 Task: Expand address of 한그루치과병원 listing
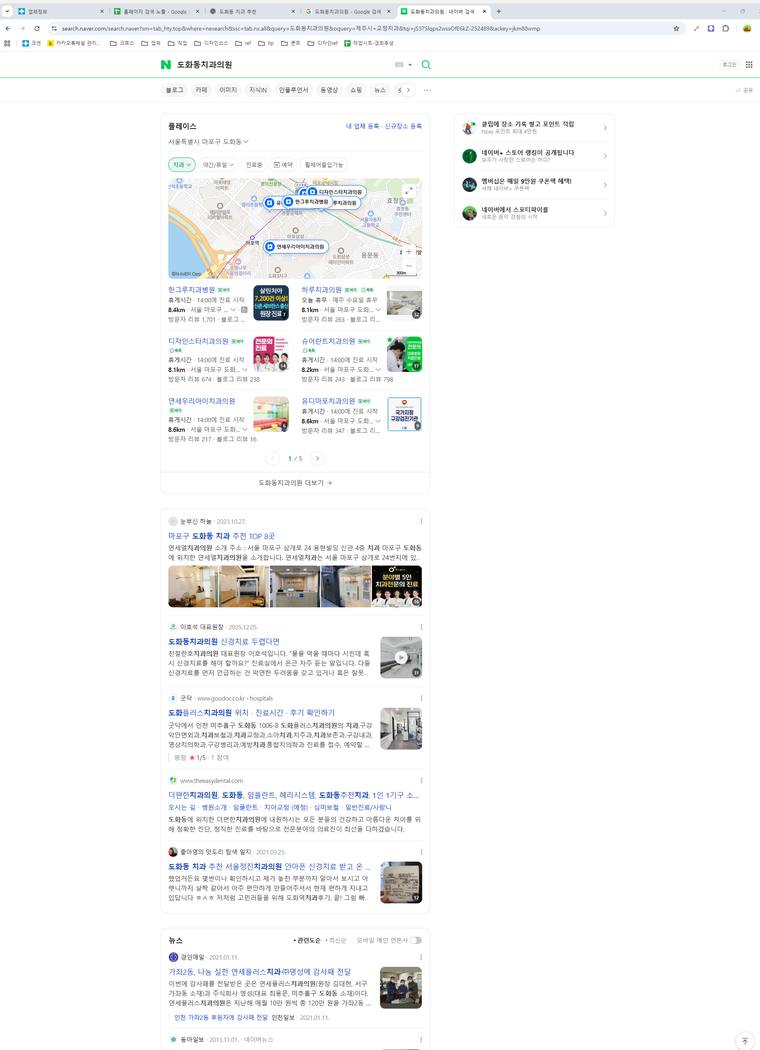click(235, 310)
